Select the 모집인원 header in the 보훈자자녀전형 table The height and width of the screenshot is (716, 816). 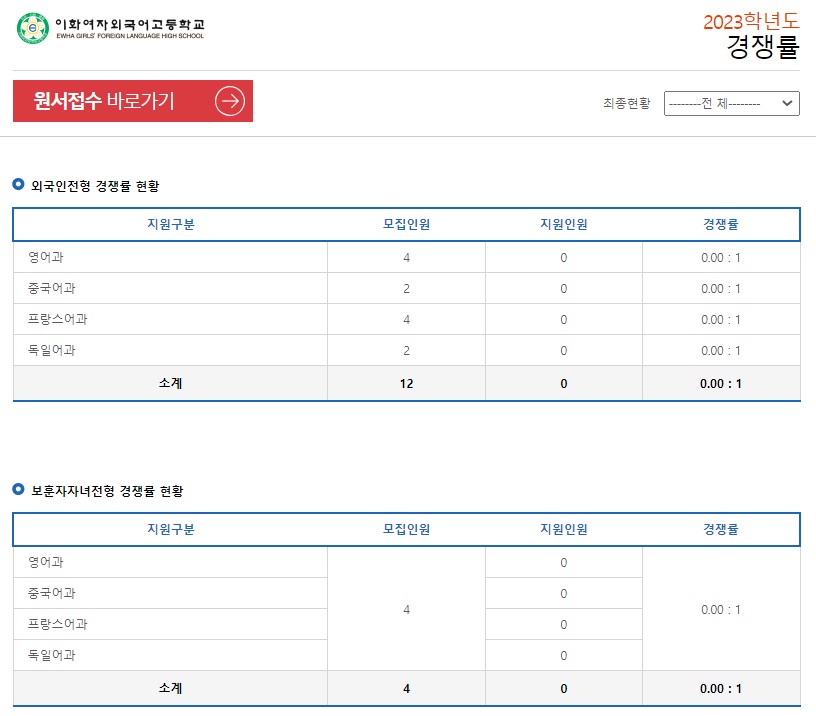click(406, 529)
